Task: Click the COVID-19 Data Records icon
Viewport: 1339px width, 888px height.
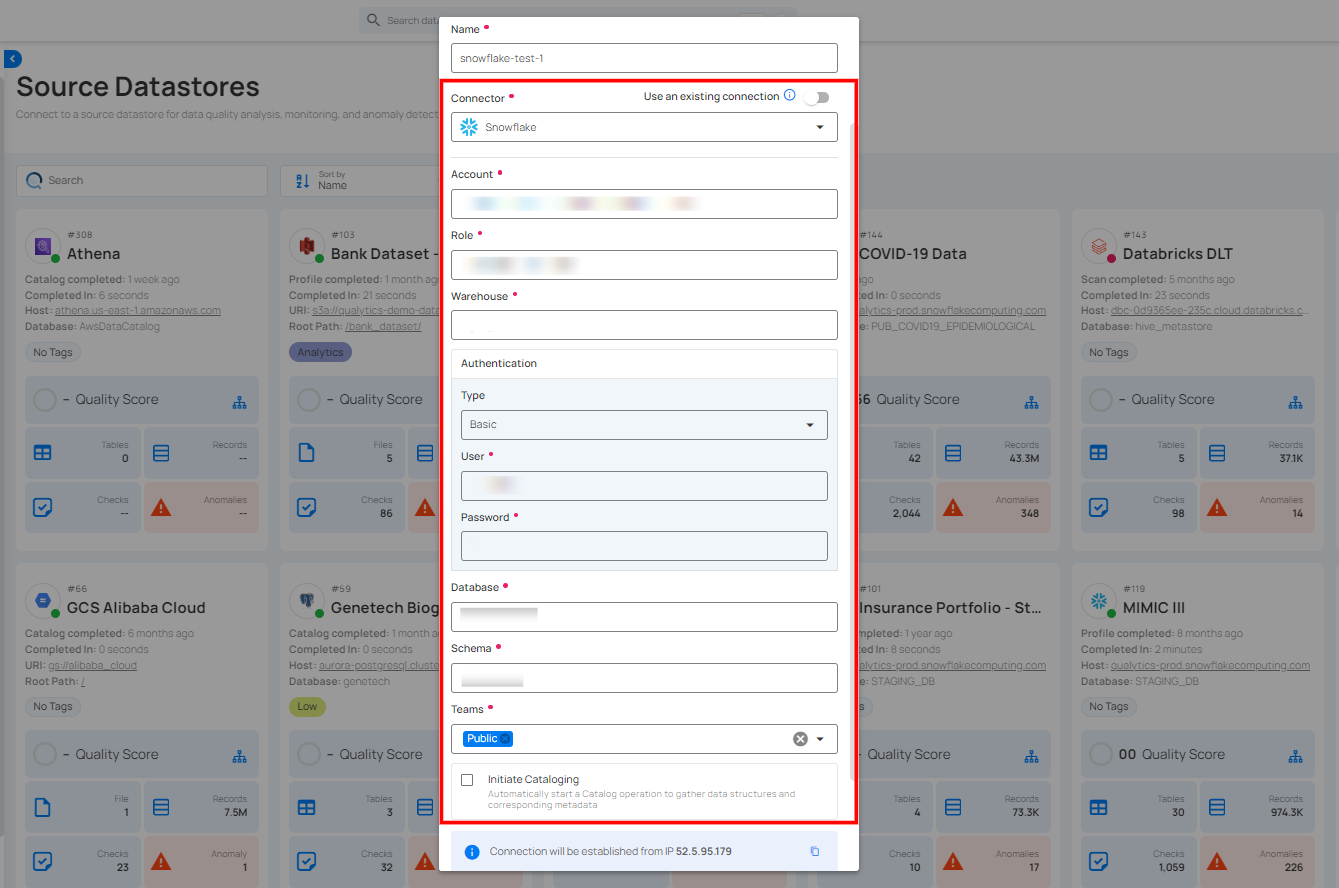Action: click(x=953, y=453)
